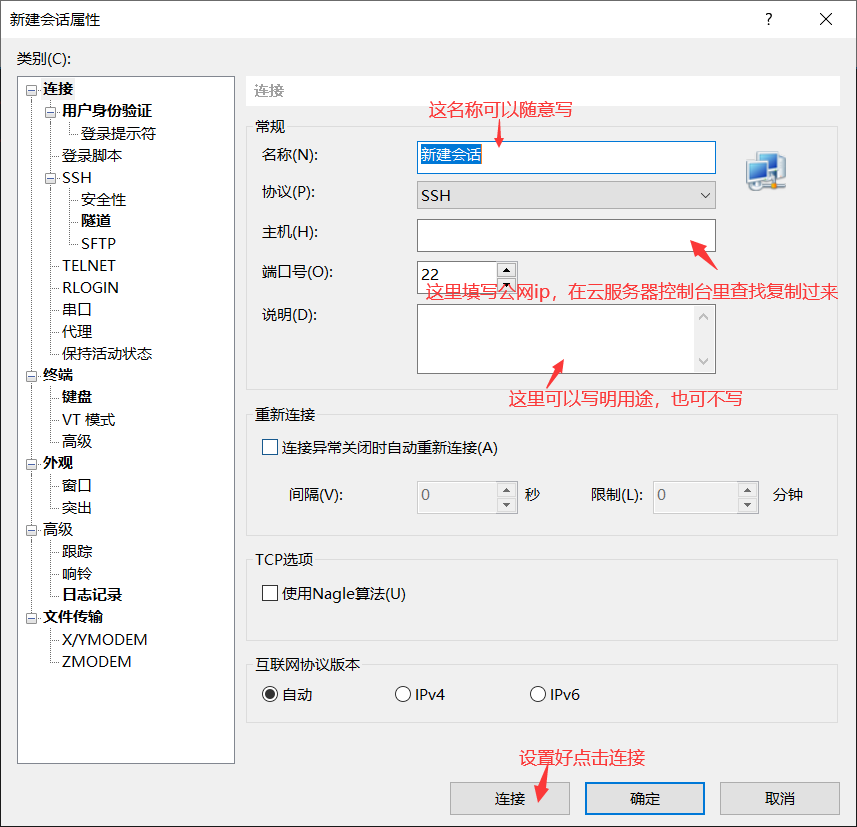Select the IPv6 radio button
The height and width of the screenshot is (827, 857).
(x=537, y=693)
